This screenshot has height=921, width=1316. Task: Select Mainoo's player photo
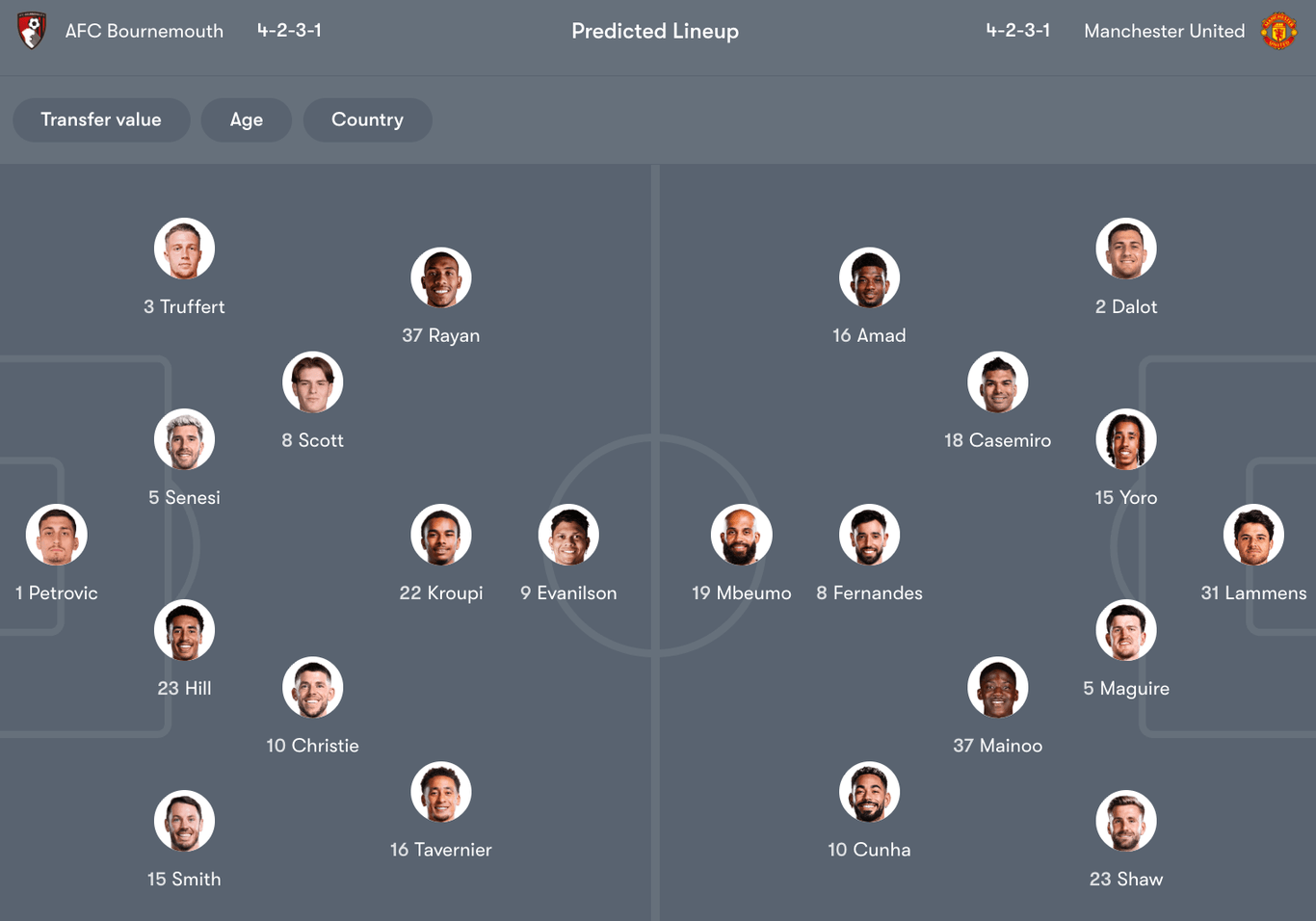pos(998,688)
